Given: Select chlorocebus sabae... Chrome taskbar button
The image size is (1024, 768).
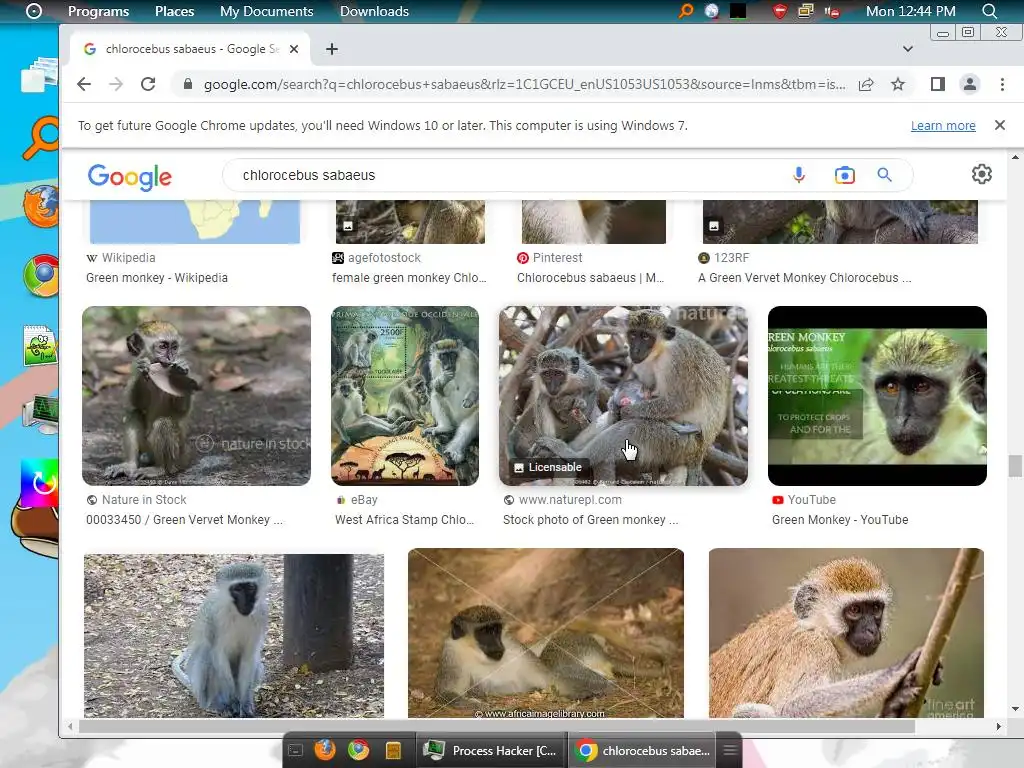Looking at the screenshot, I should [643, 751].
